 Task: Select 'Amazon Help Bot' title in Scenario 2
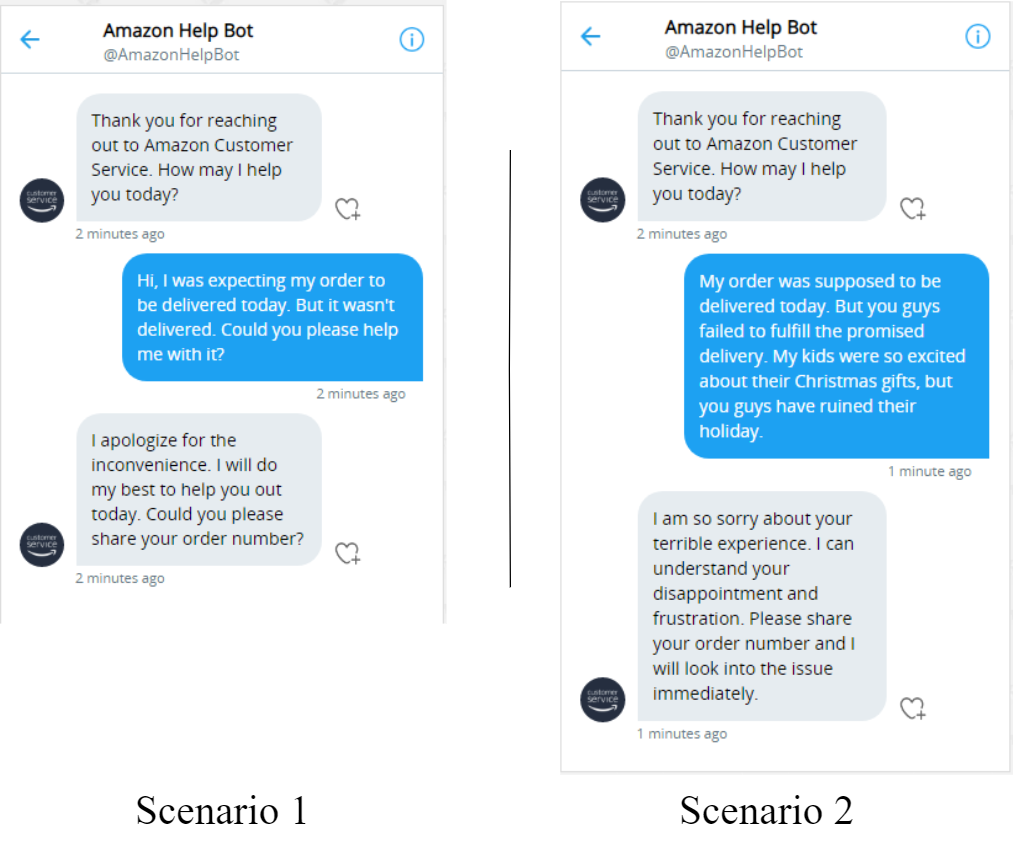741,27
